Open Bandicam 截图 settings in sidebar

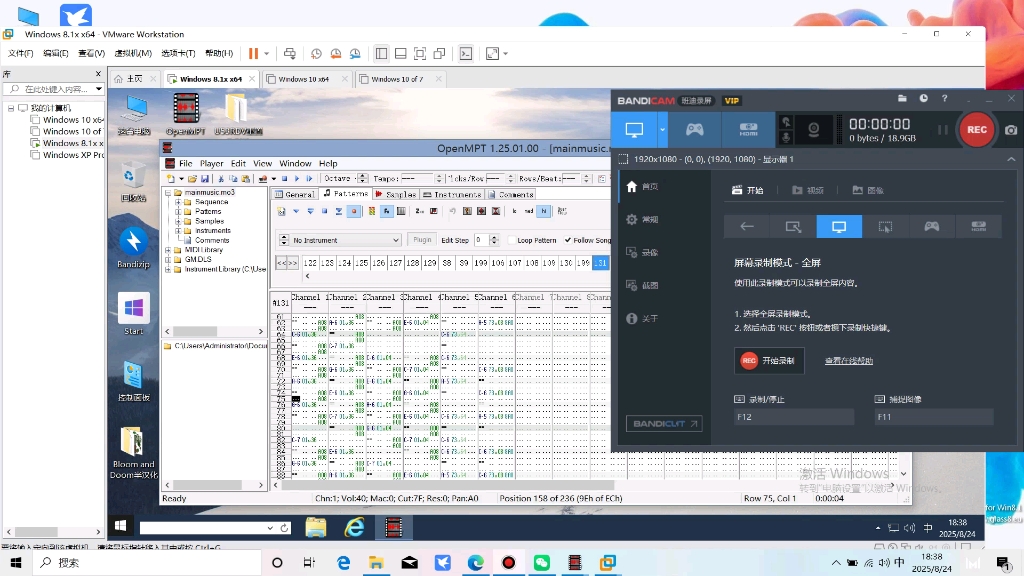642,285
